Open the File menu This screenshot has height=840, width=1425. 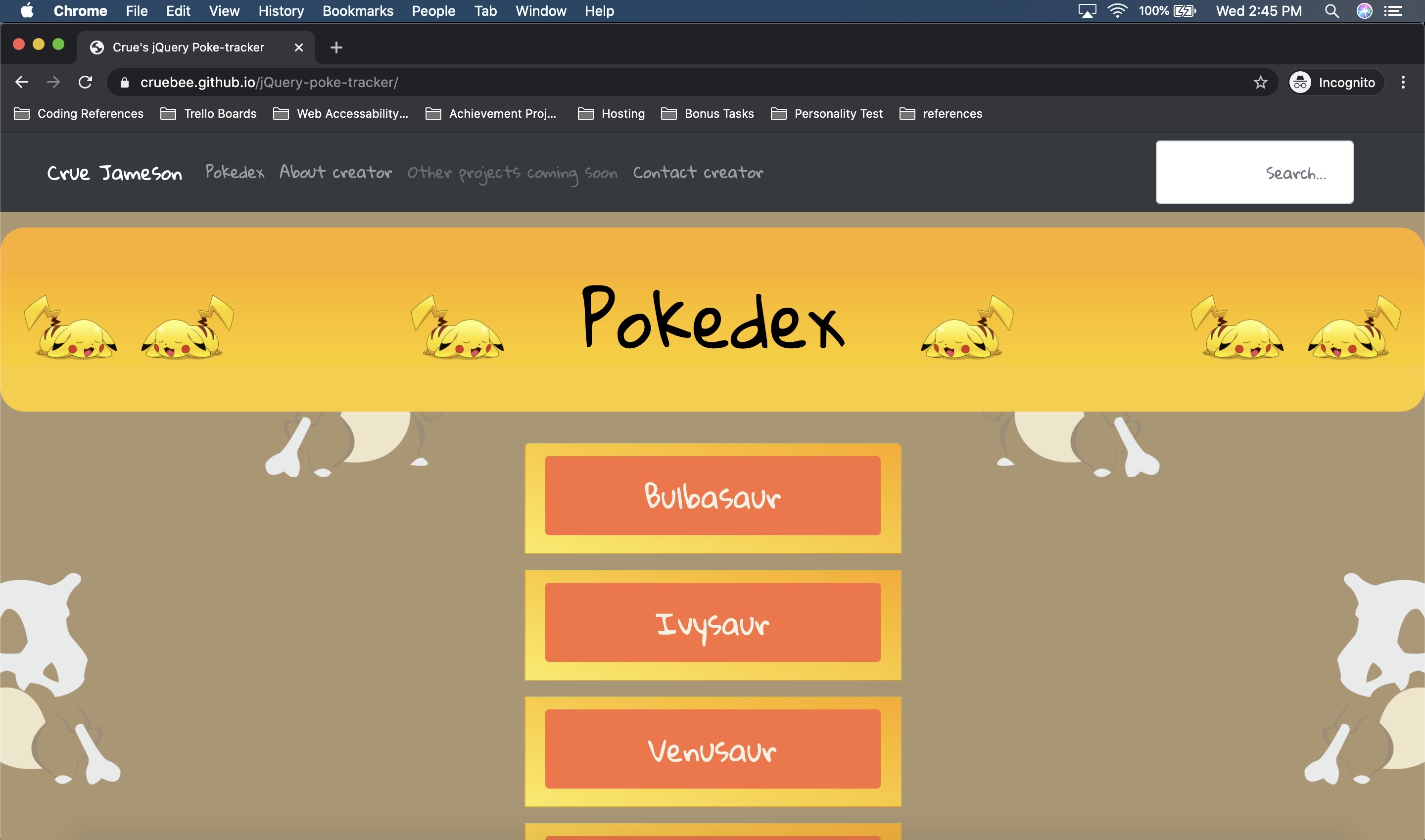click(x=137, y=11)
